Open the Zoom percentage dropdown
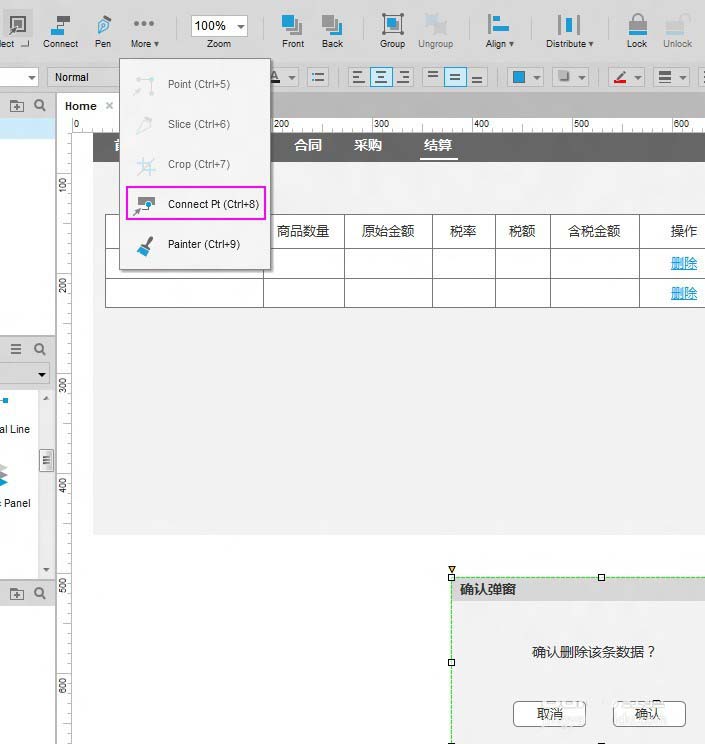The image size is (705, 744). click(241, 26)
